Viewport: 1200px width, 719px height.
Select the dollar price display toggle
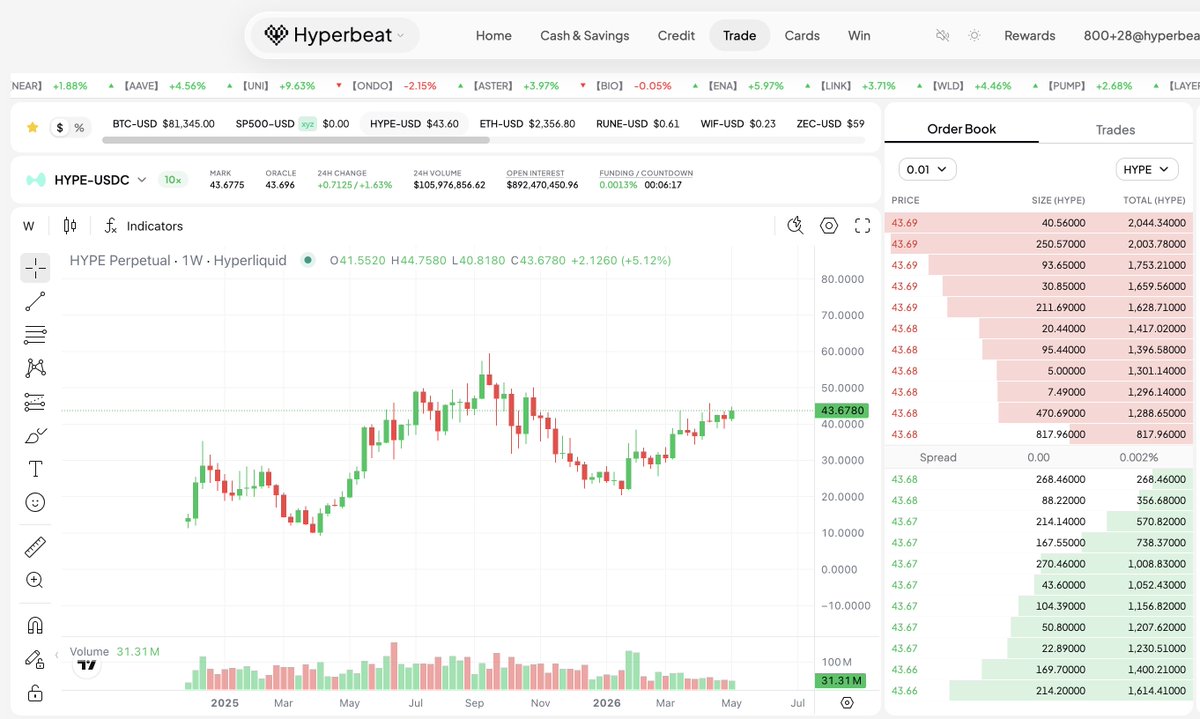click(x=60, y=127)
